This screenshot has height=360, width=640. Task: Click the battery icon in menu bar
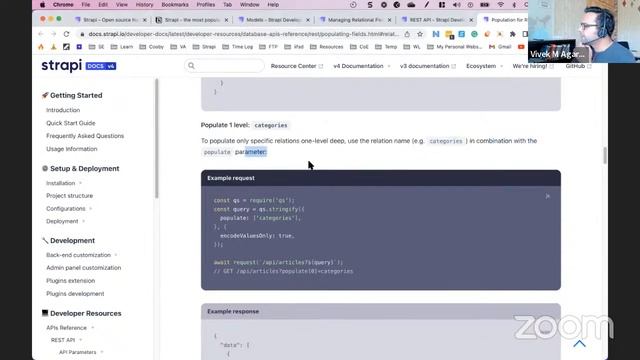click(484, 5)
